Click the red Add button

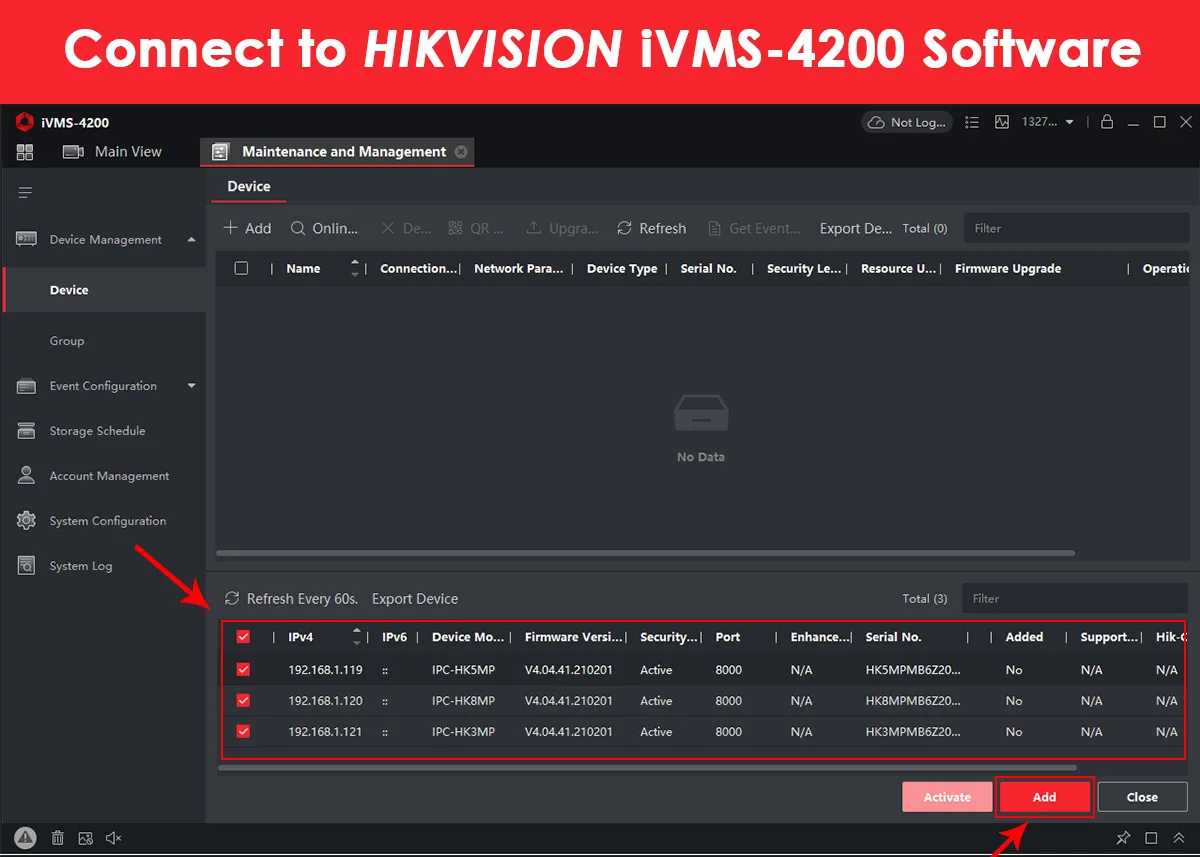1044,797
